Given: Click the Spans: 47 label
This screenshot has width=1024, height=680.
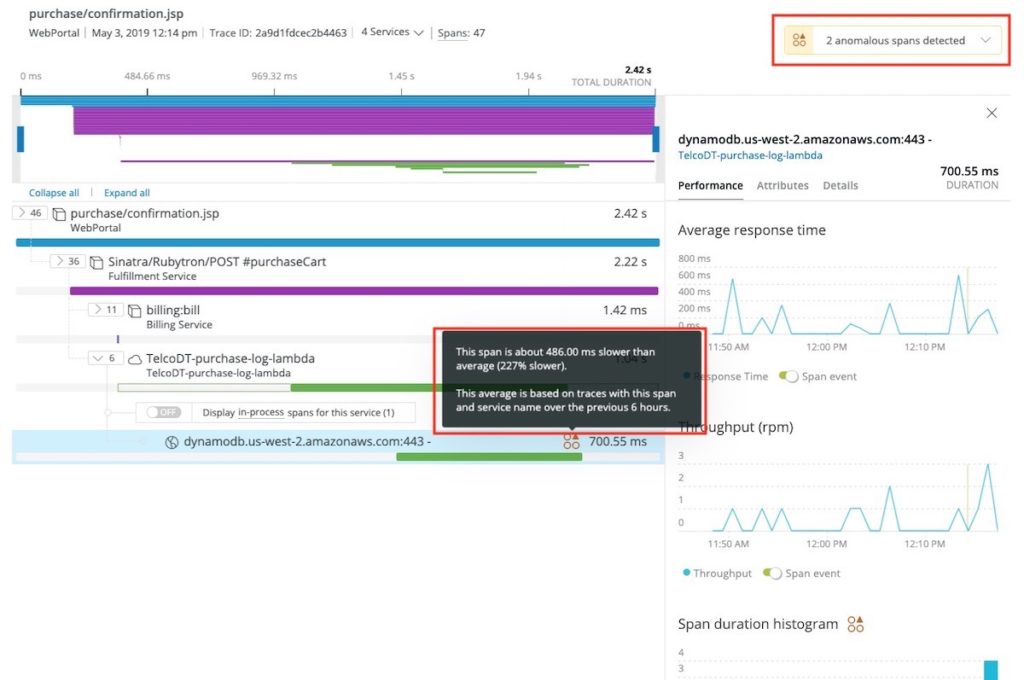Looking at the screenshot, I should [461, 33].
